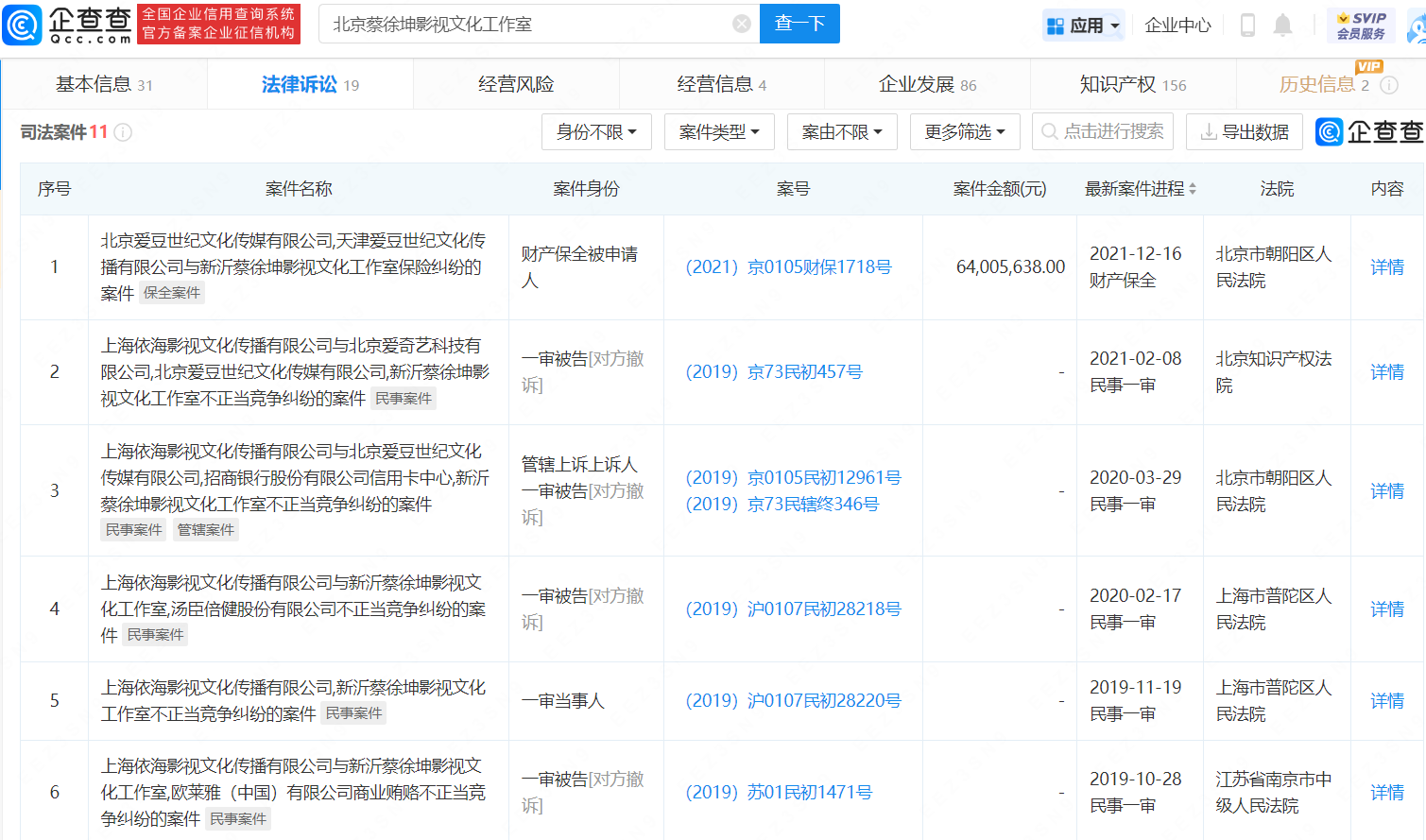Click the 案件金额(元) column header
The height and width of the screenshot is (840, 1426).
[x=1000, y=189]
